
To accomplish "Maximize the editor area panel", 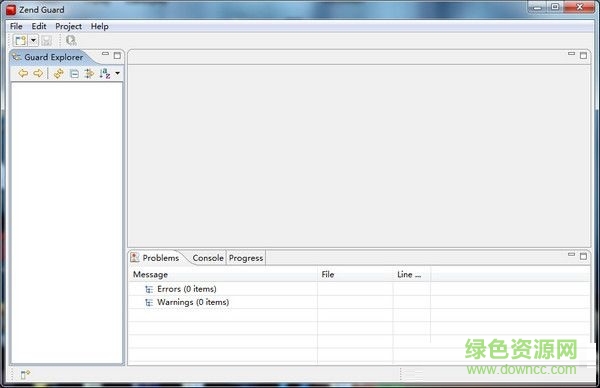I will 583,55.
